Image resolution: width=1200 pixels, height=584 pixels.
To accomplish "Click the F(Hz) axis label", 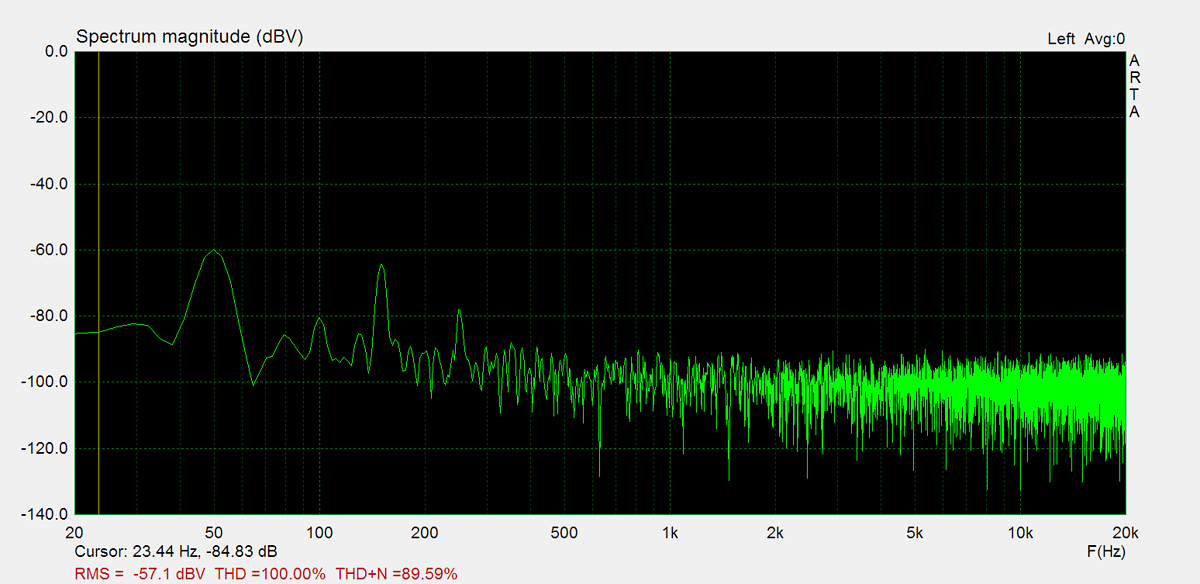I will (1104, 552).
